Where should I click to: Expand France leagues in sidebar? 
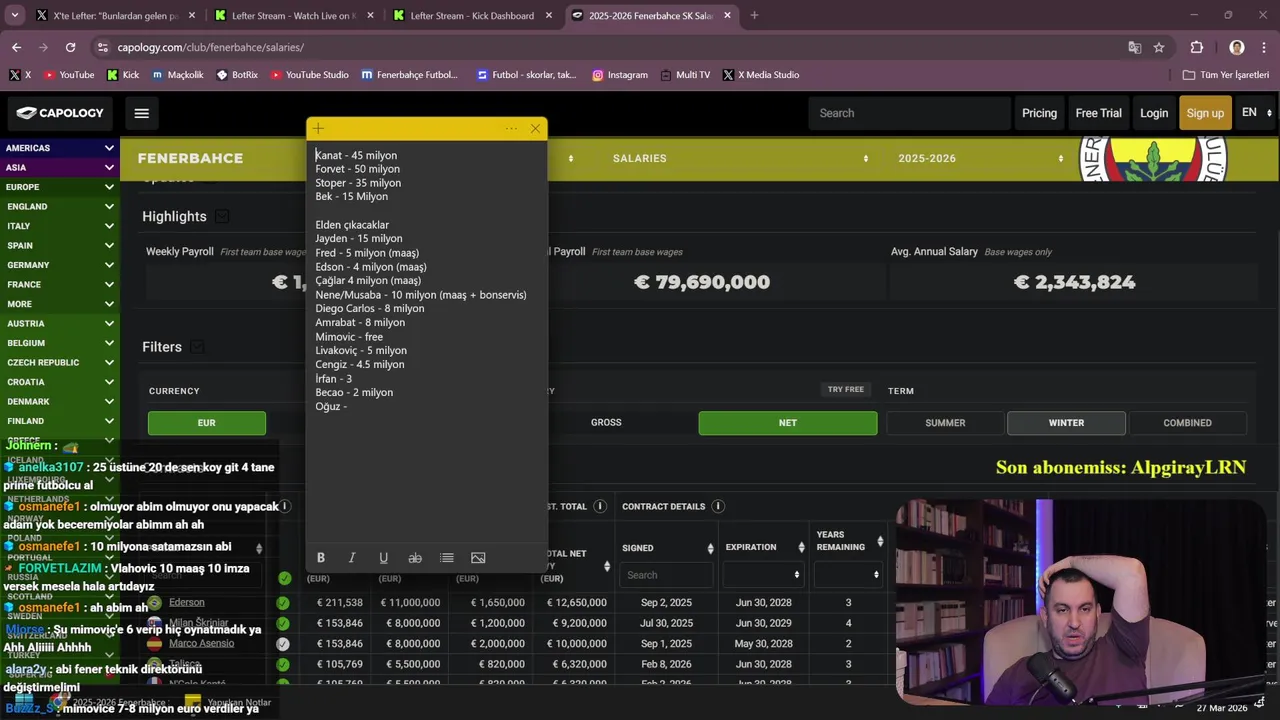(x=60, y=284)
